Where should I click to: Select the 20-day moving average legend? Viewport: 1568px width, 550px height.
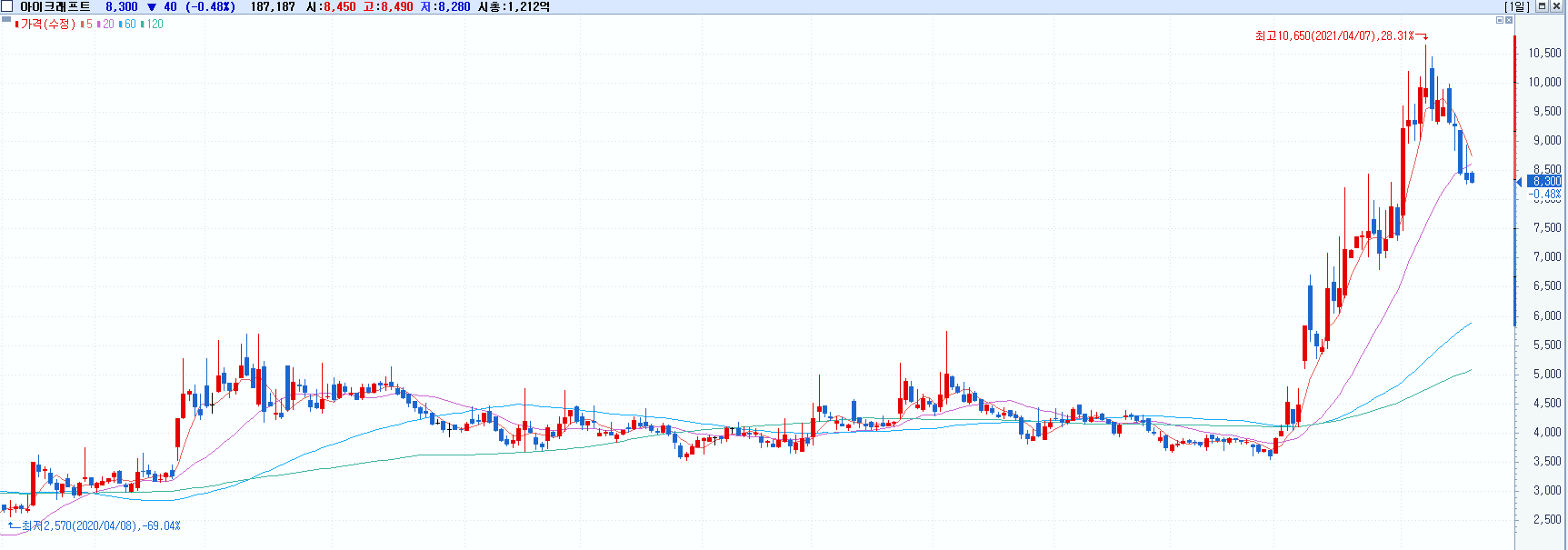coord(106,25)
